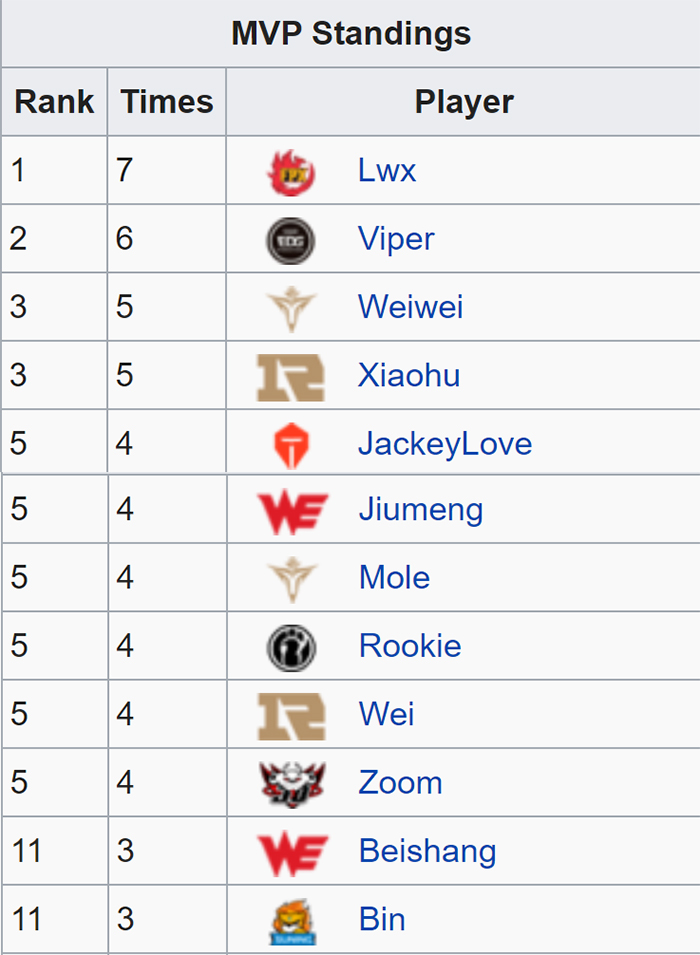Click the WE logo beside Jiumeng

[292, 513]
